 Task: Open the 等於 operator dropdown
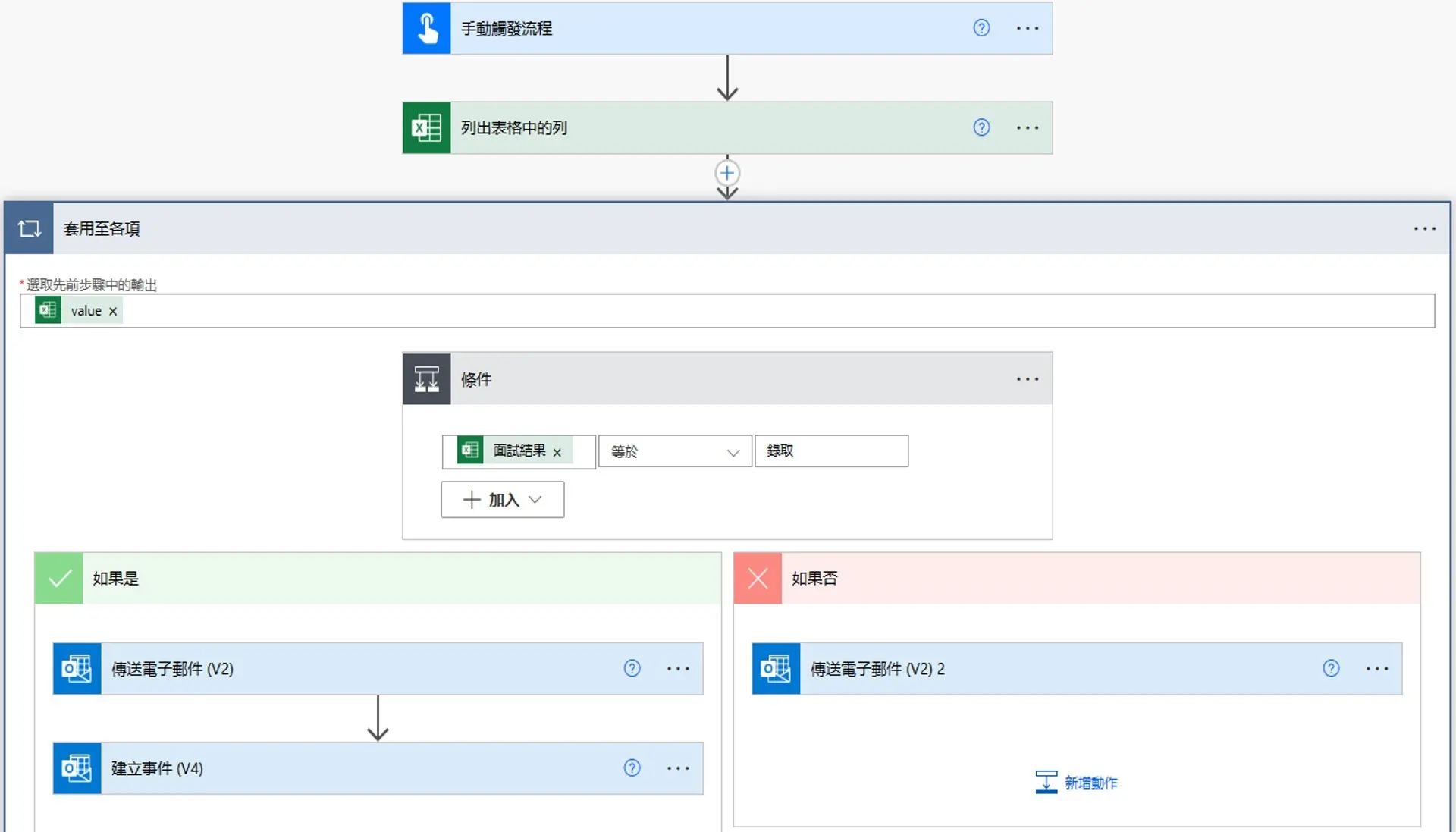click(x=675, y=451)
